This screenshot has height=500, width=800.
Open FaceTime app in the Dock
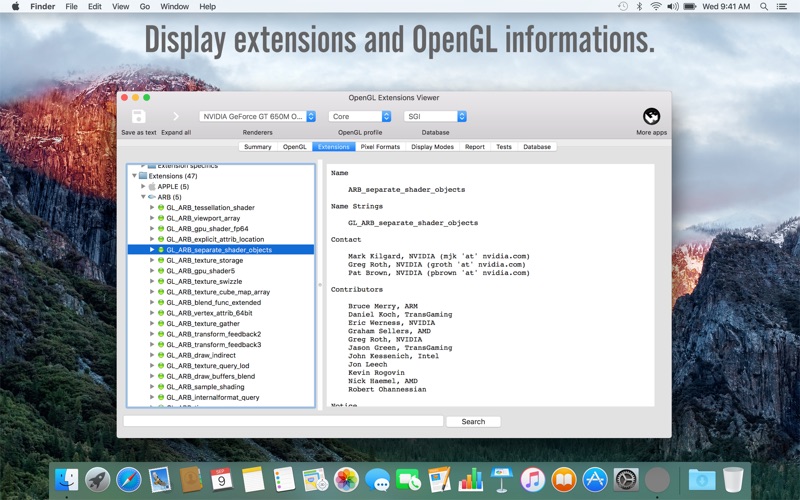tap(409, 480)
